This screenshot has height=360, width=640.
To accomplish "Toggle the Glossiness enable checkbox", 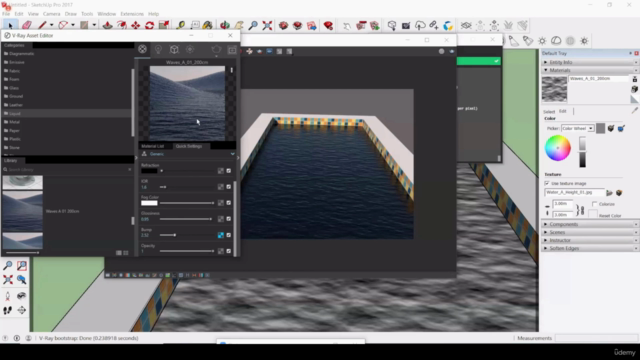I will 229,219.
